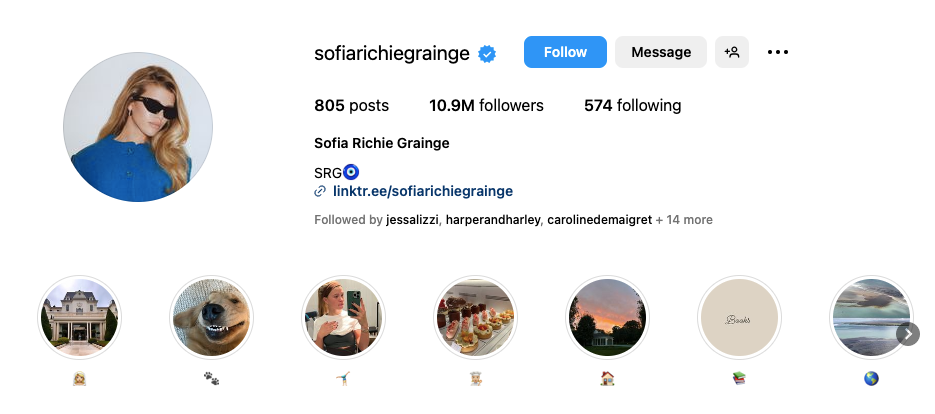The image size is (935, 414).
Task: View the 10.9M followers list
Action: (x=486, y=105)
